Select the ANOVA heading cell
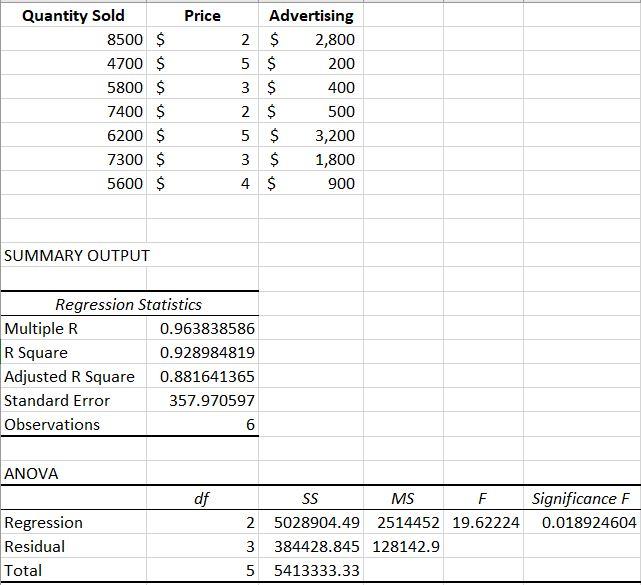The width and height of the screenshot is (641, 585). pyautogui.click(x=73, y=473)
